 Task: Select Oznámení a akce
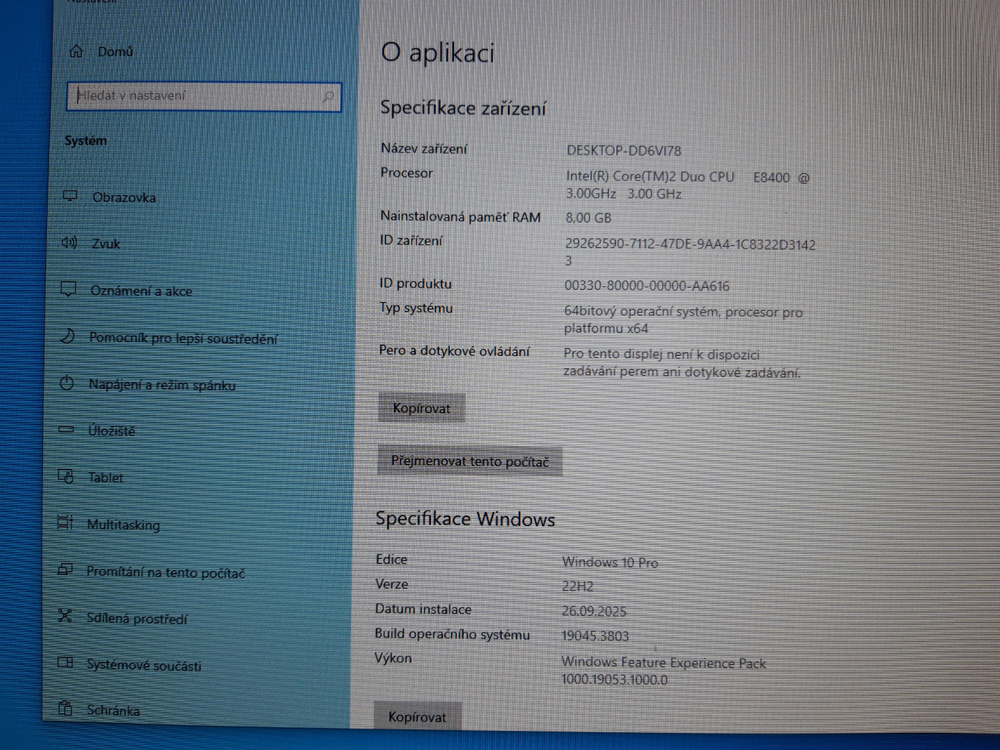tap(141, 291)
